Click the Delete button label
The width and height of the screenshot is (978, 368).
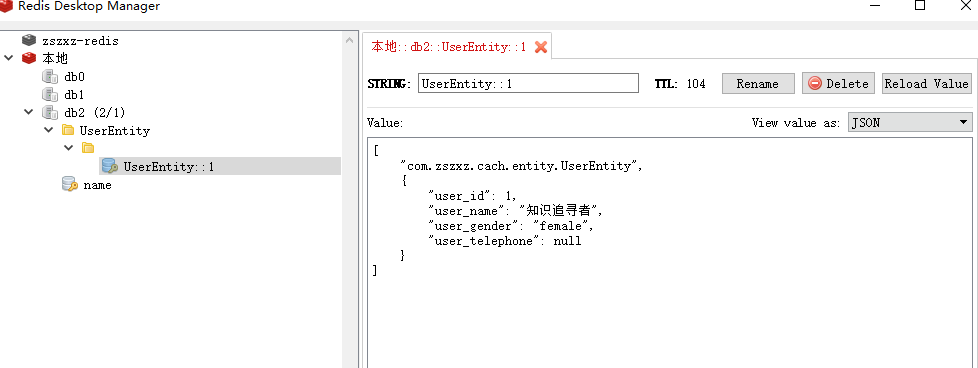(847, 84)
